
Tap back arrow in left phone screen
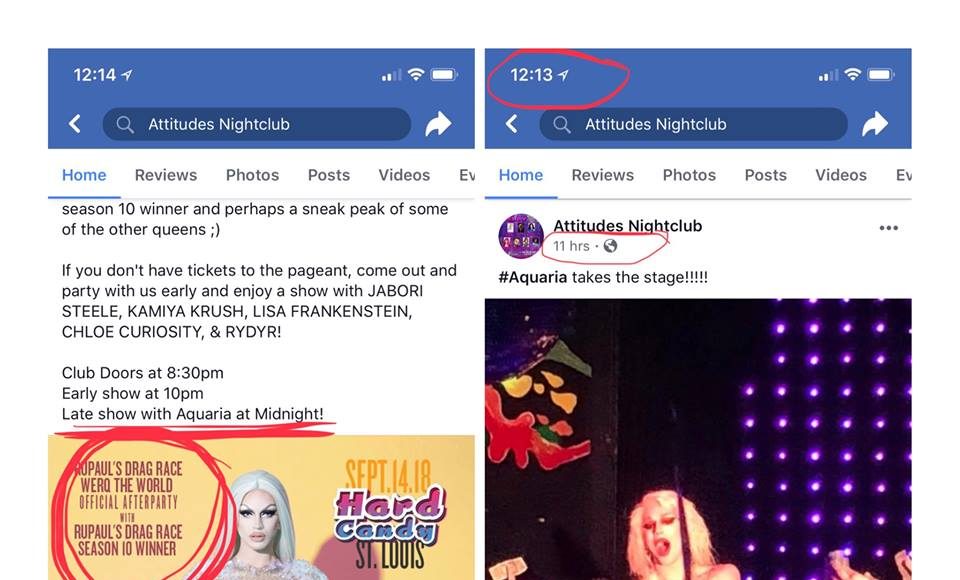click(x=75, y=124)
